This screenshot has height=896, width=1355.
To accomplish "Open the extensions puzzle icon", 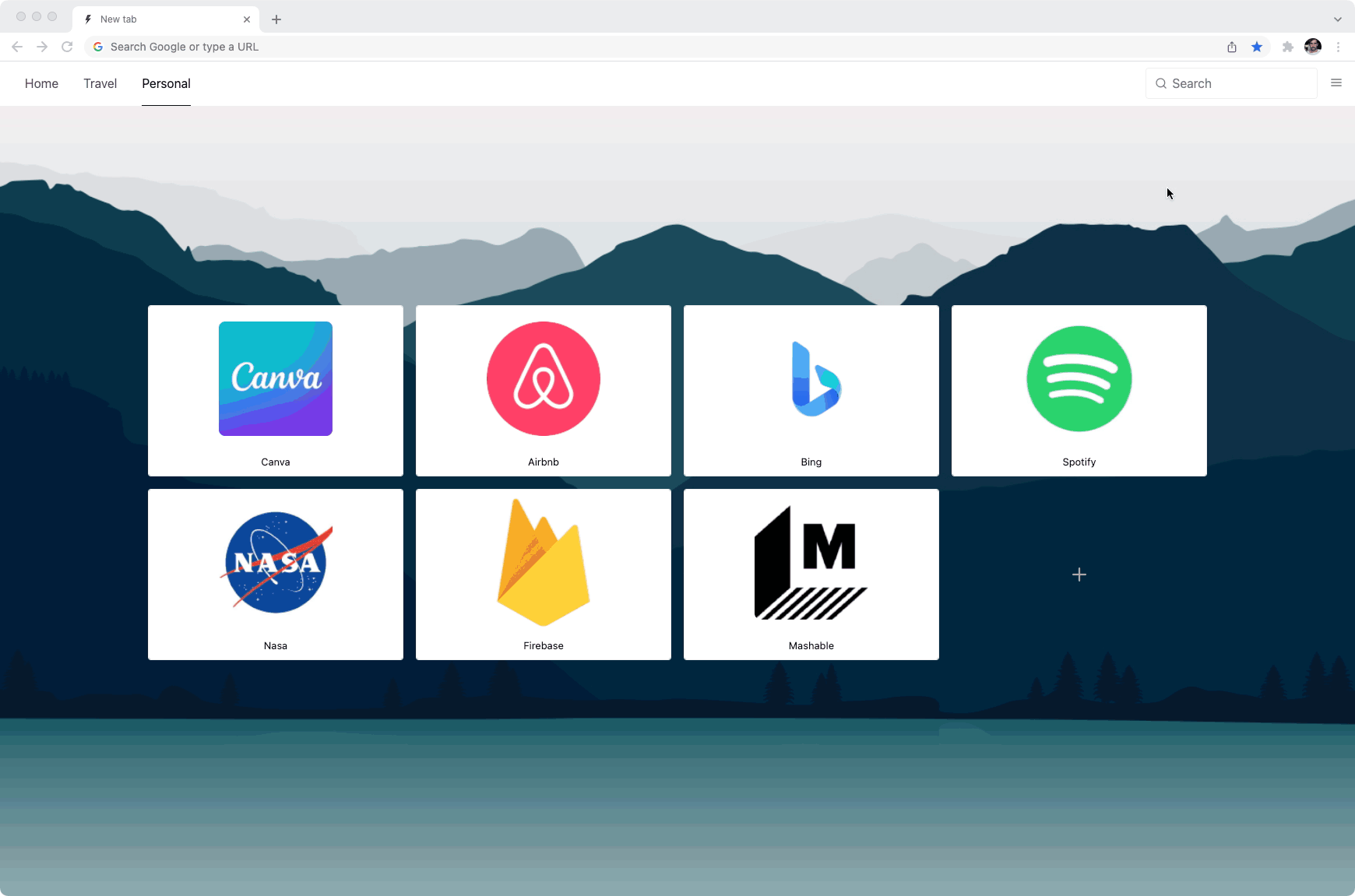I will (x=1288, y=47).
